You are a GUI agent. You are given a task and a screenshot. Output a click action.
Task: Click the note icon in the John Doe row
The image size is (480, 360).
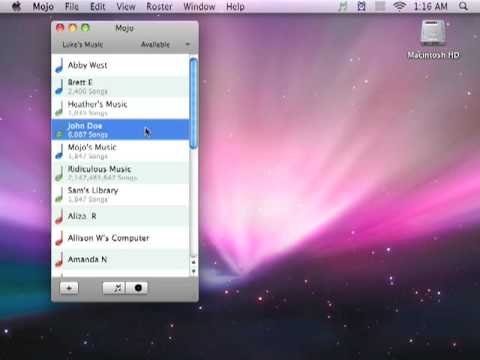click(59, 130)
